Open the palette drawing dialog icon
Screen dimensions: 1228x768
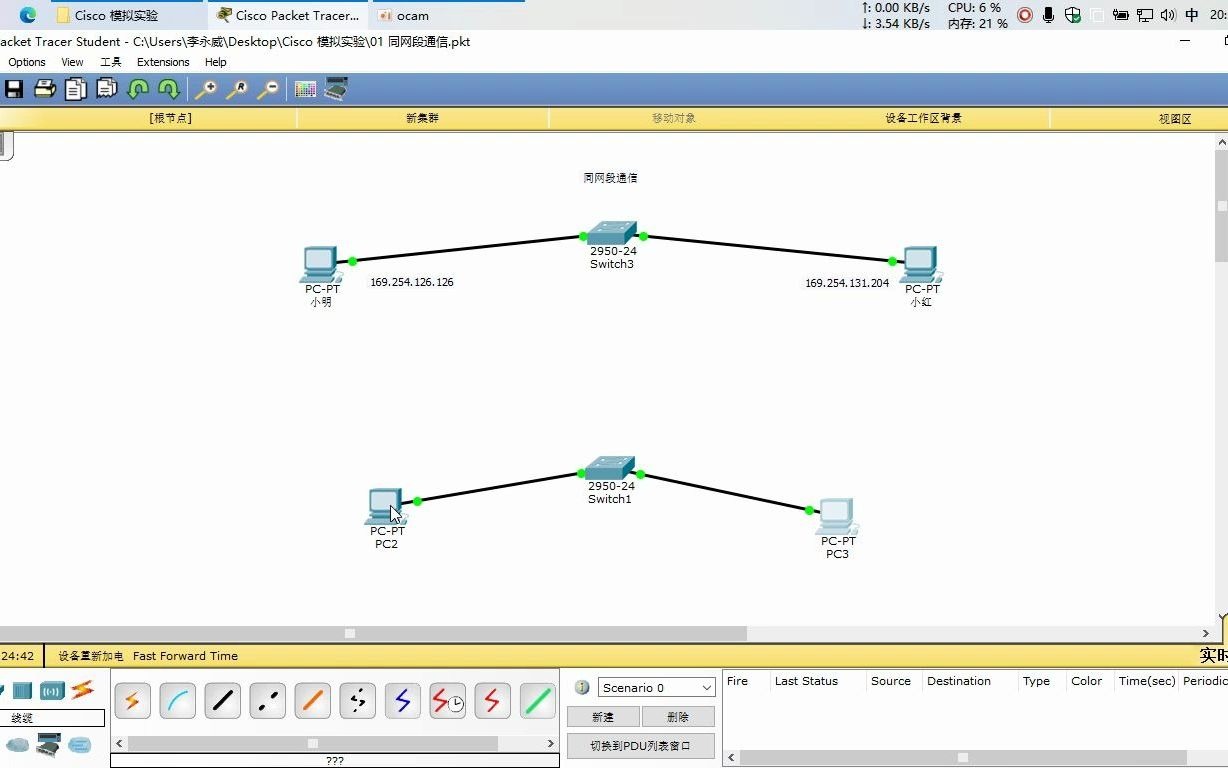click(x=305, y=89)
